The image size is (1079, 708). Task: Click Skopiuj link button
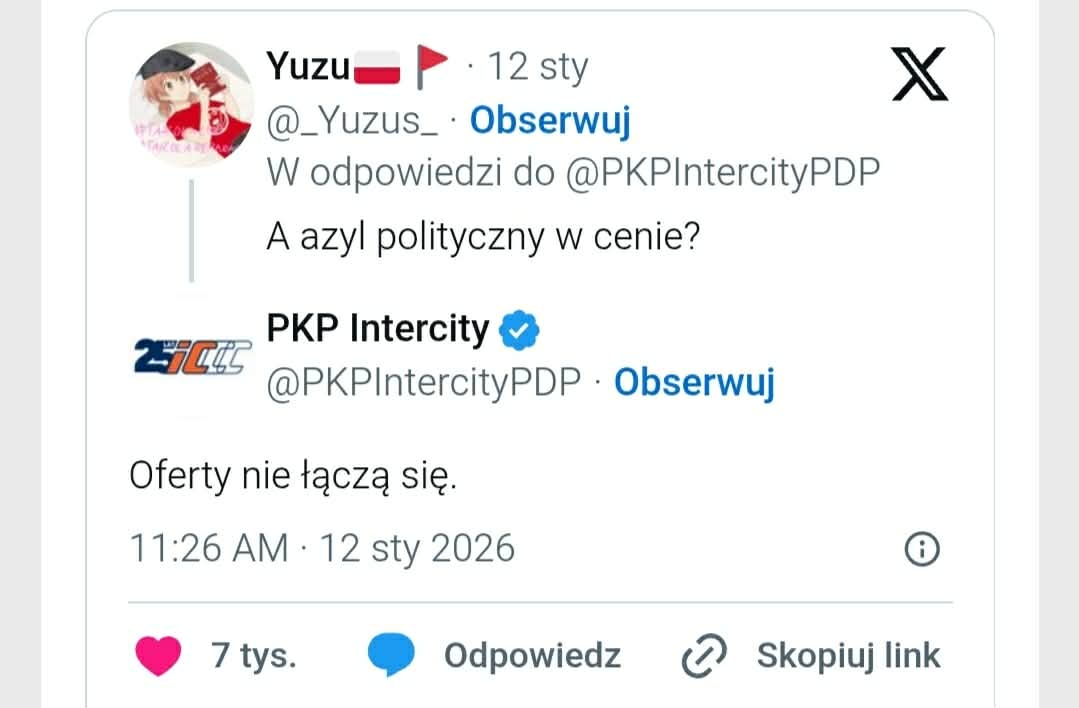click(x=848, y=656)
